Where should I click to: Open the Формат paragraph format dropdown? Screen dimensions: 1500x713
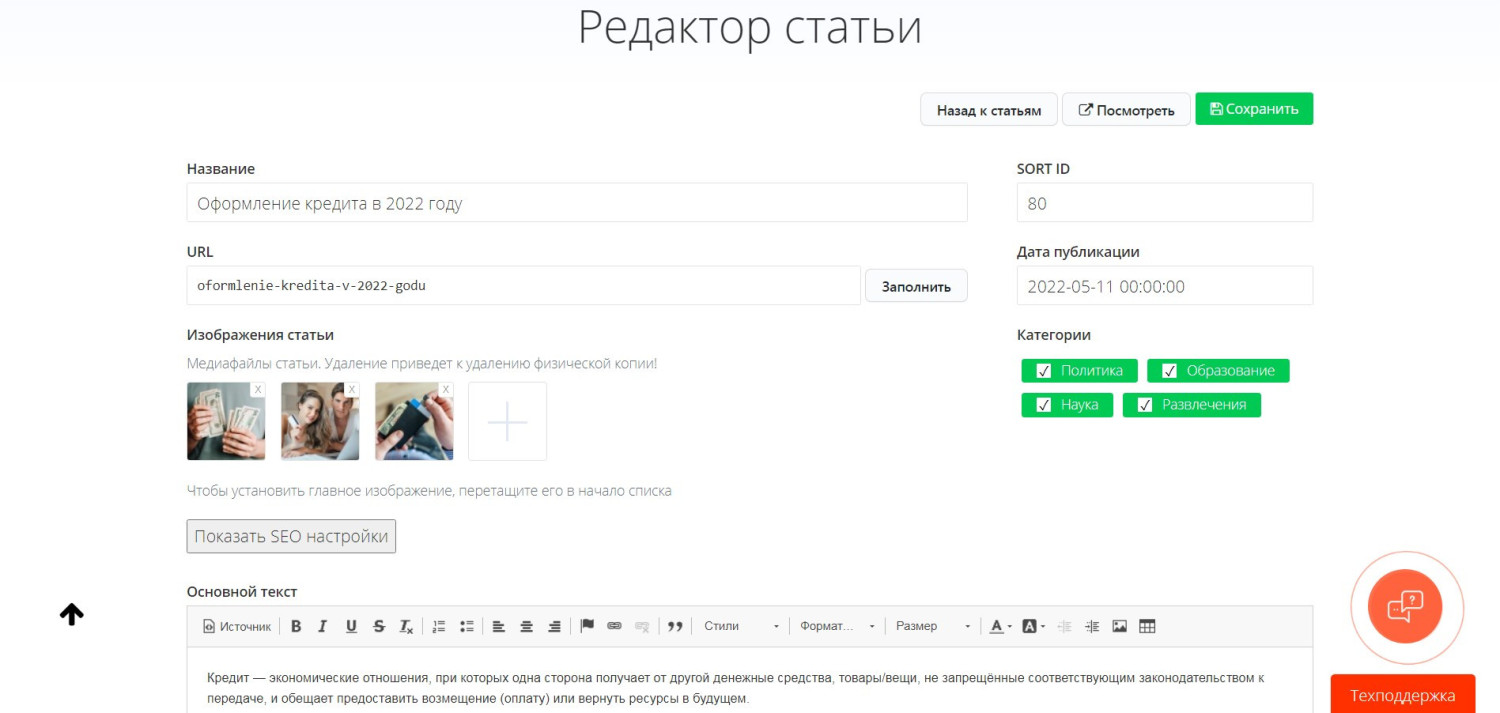tap(837, 626)
